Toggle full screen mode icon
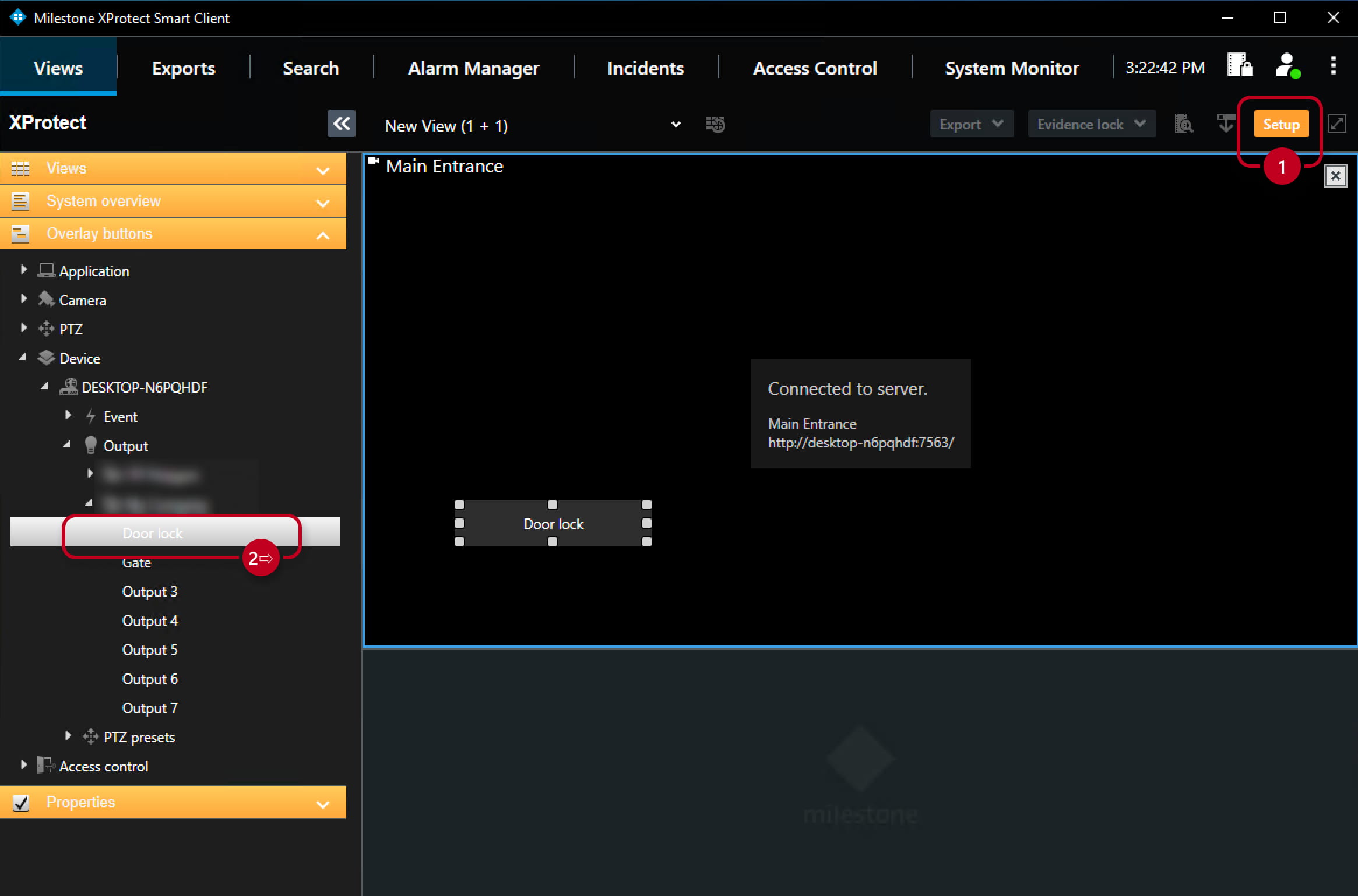This screenshot has width=1358, height=896. 1336,124
